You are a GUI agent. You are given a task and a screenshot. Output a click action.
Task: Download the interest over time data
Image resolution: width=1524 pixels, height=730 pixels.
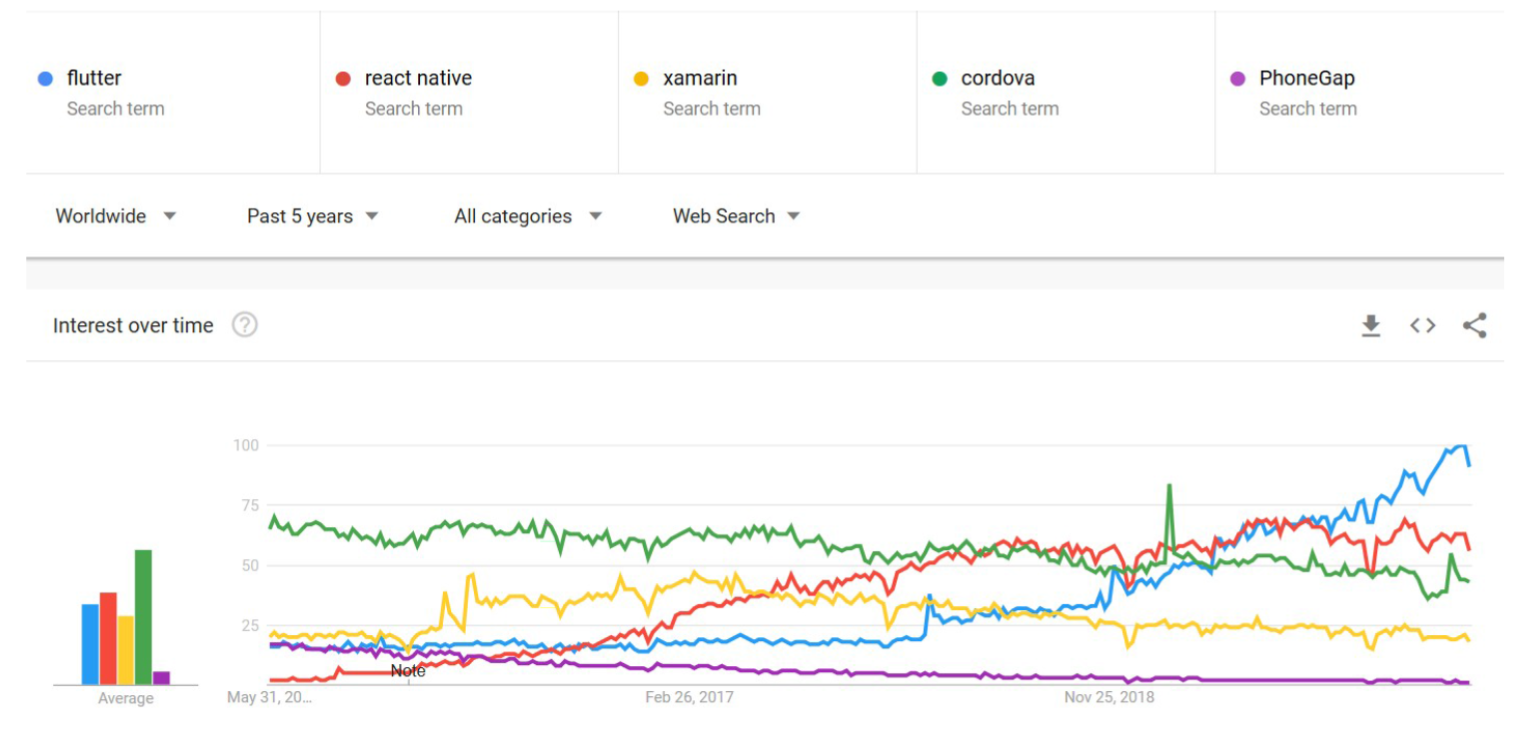(x=1371, y=326)
